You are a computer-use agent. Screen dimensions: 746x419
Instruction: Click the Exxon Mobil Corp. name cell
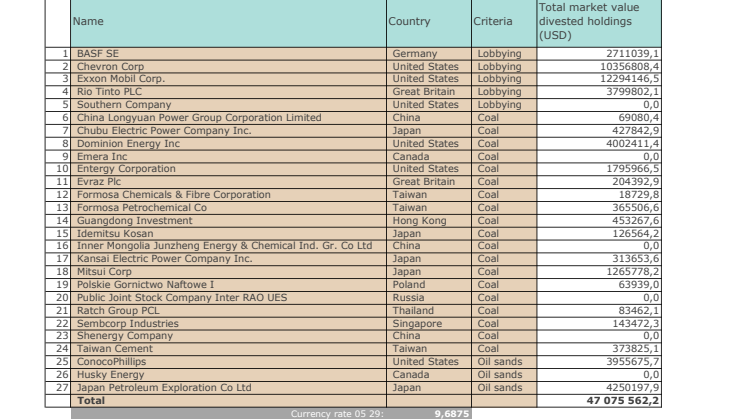pyautogui.click(x=228, y=79)
